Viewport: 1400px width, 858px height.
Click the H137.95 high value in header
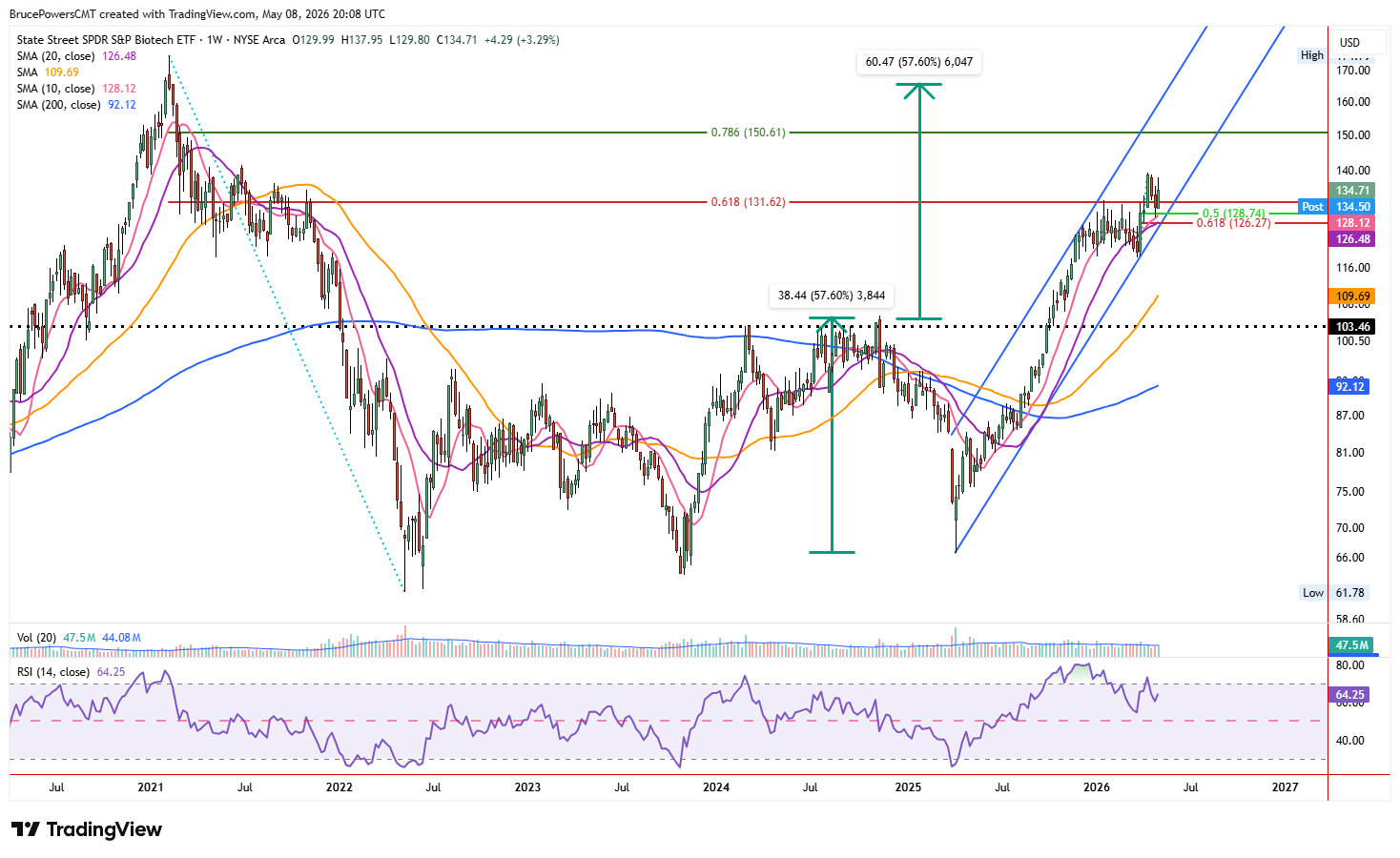[x=362, y=40]
